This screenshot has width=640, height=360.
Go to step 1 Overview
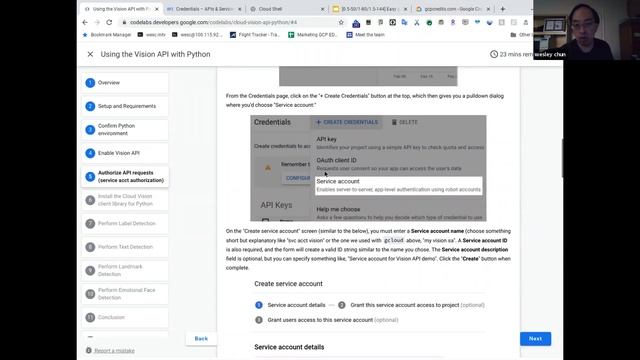pyautogui.click(x=125, y=83)
